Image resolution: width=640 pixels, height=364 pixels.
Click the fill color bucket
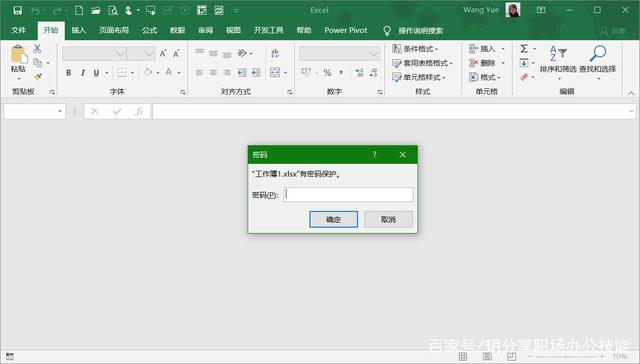coord(148,73)
